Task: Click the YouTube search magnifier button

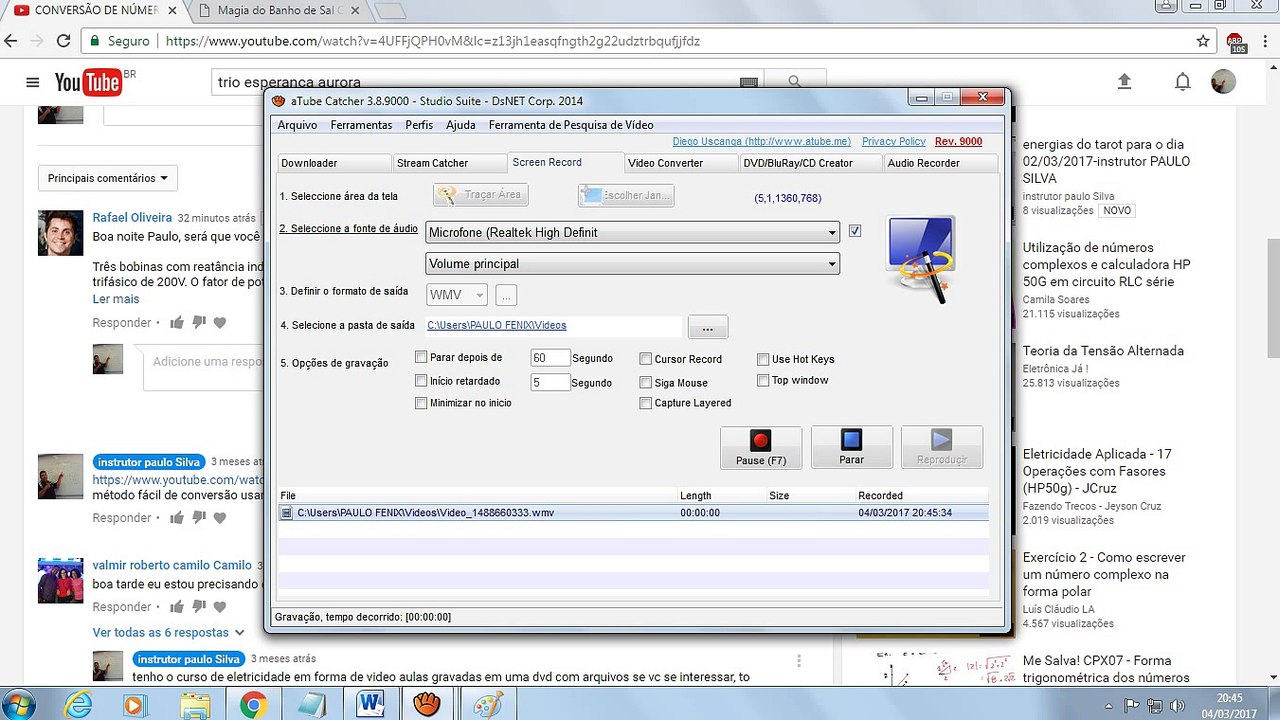Action: coord(795,82)
